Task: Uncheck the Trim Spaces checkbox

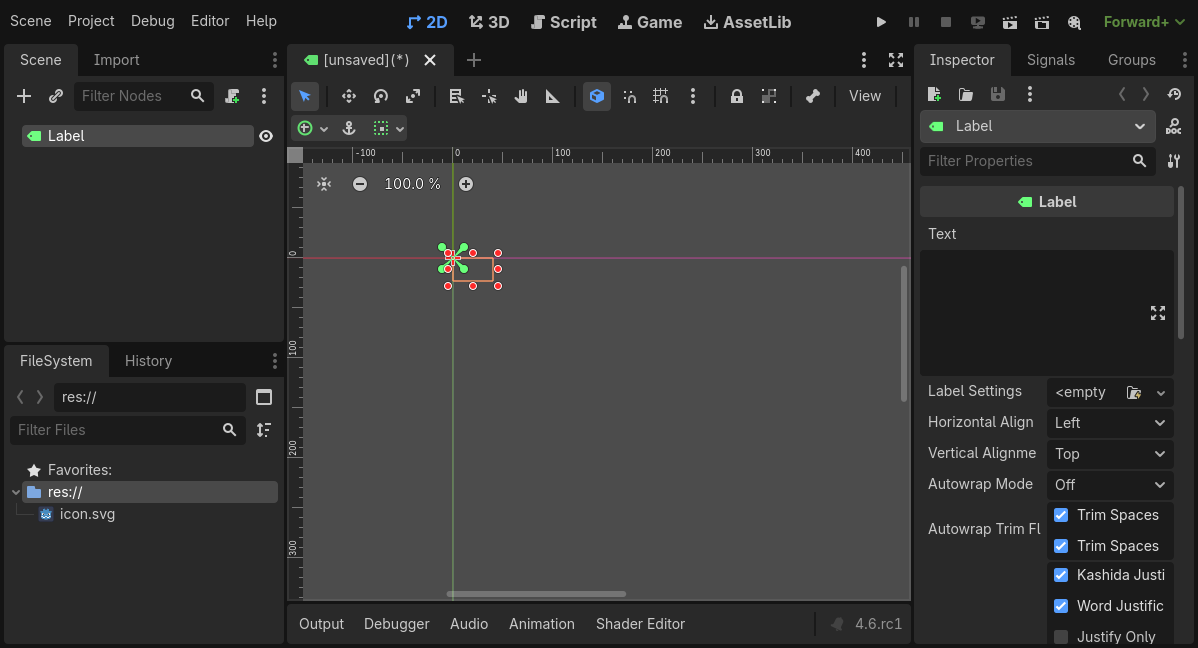Action: tap(1060, 515)
